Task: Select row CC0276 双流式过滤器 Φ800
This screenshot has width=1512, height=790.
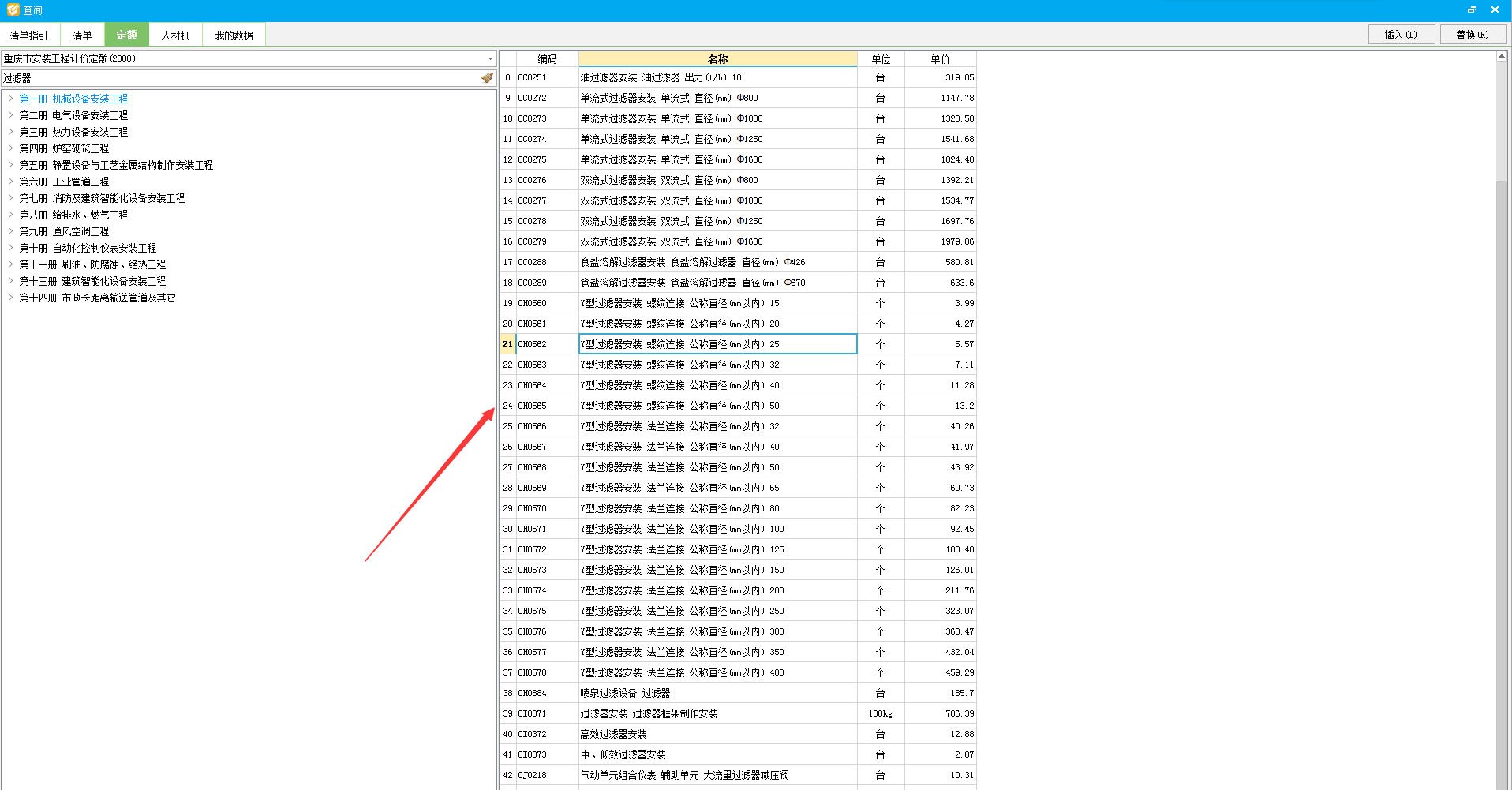Action: (x=738, y=180)
